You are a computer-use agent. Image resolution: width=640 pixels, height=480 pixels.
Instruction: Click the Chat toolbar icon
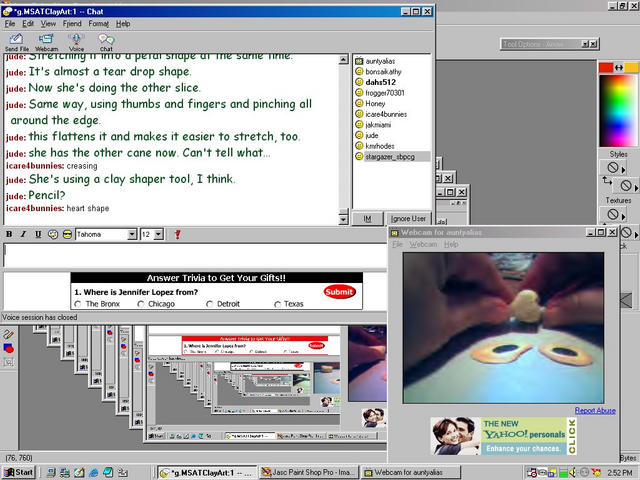point(106,40)
